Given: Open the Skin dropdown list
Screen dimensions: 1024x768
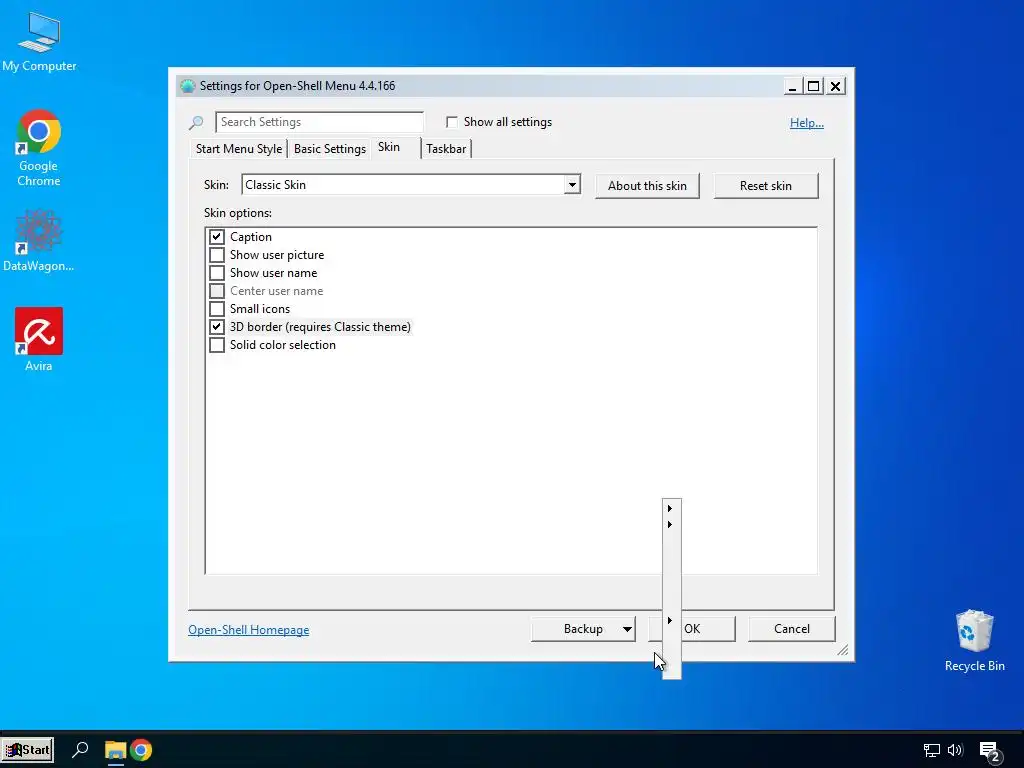Looking at the screenshot, I should 572,185.
